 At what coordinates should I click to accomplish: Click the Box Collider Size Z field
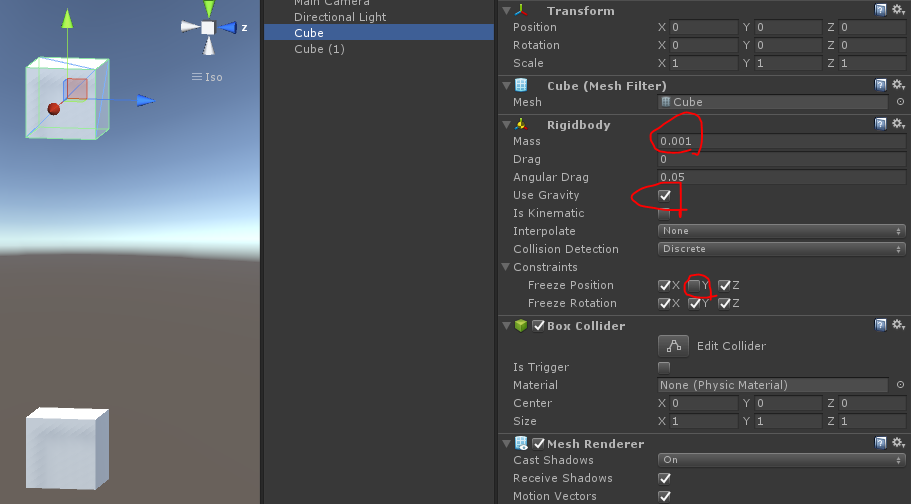click(x=873, y=421)
